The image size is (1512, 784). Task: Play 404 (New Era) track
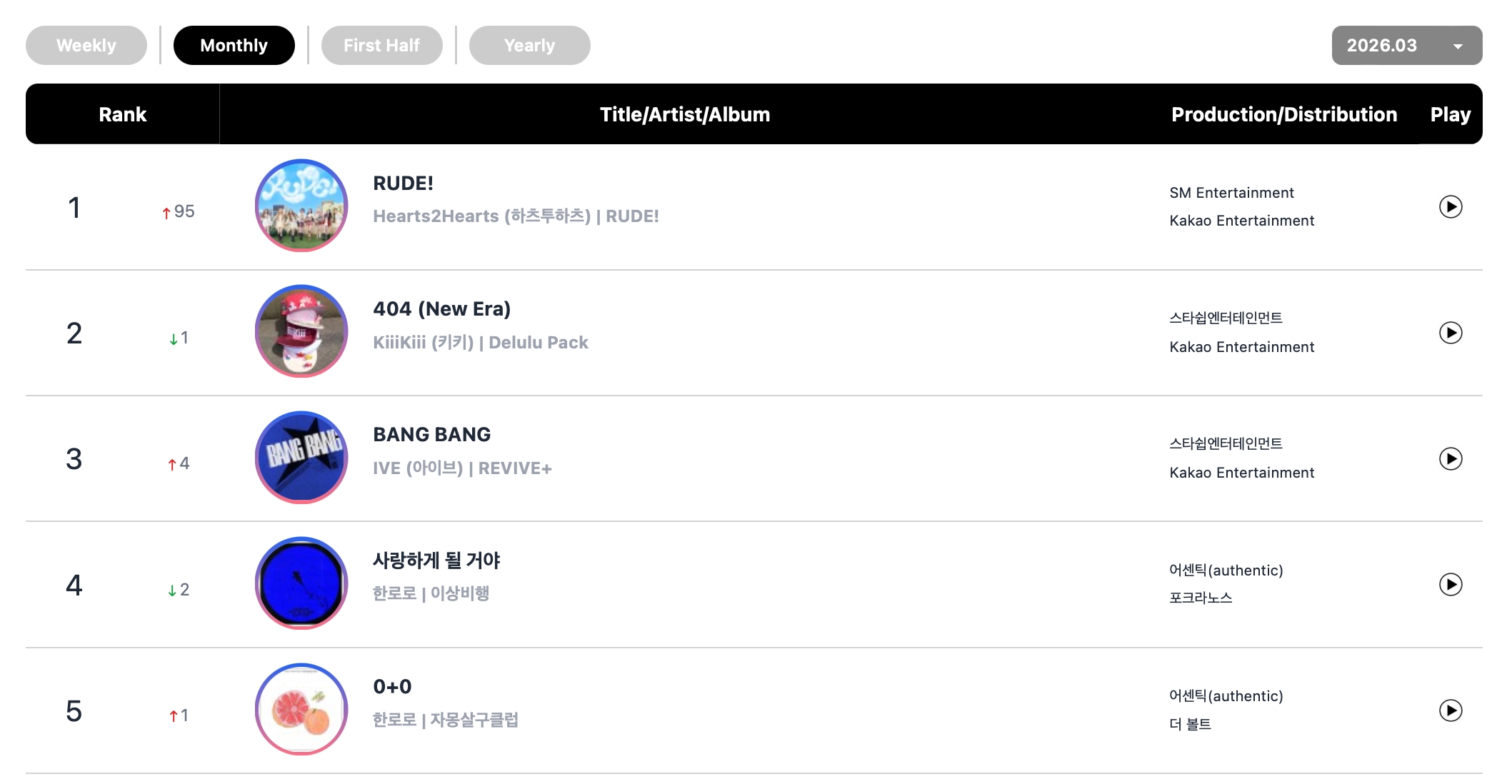[1450, 333]
